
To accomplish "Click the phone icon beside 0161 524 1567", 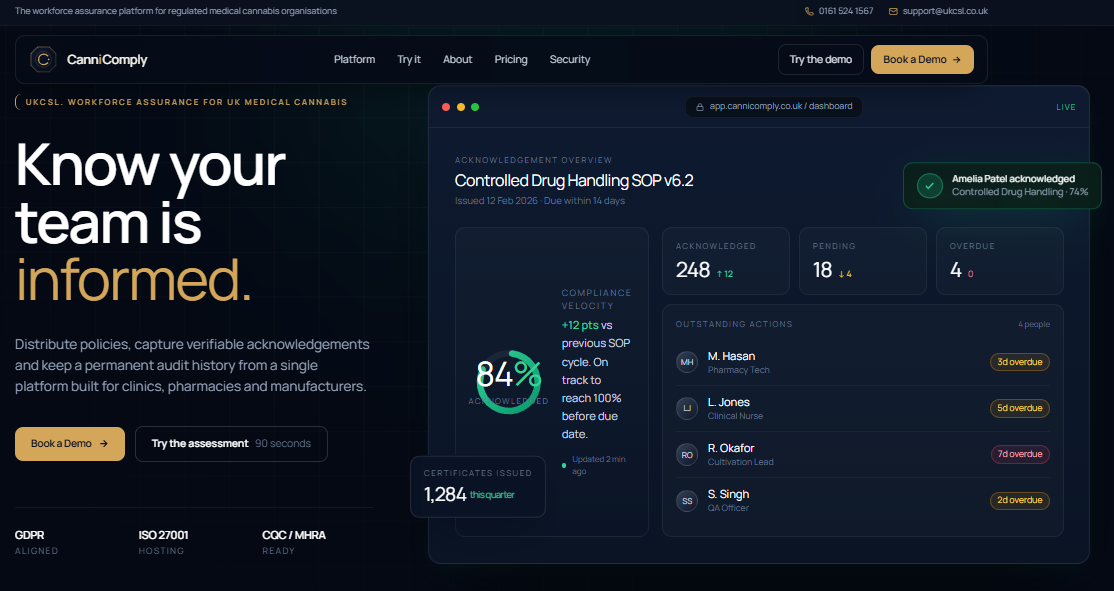I will [x=809, y=11].
